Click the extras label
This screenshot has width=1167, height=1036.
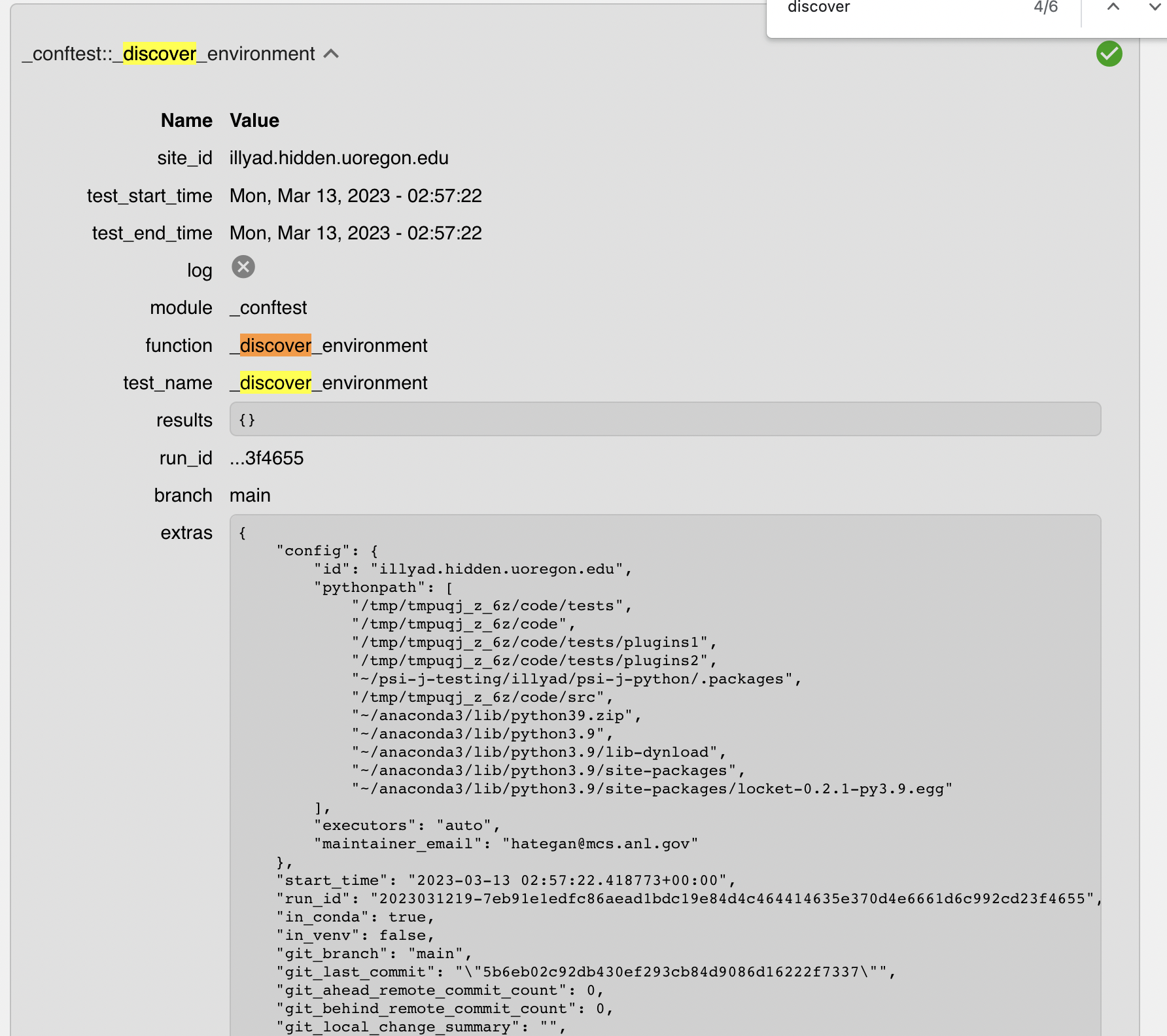(186, 532)
